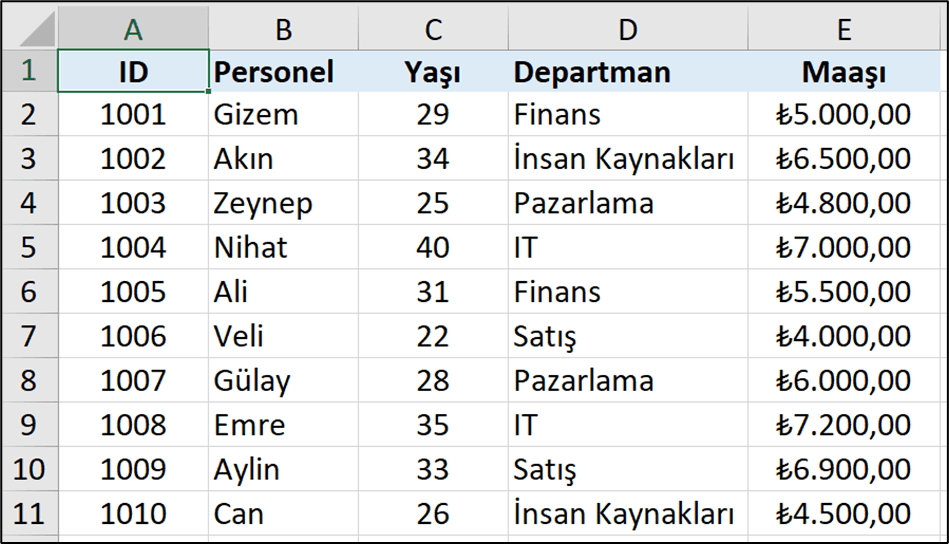The width and height of the screenshot is (949, 544).
Task: Select the age cell showing 22
Action: [x=433, y=336]
